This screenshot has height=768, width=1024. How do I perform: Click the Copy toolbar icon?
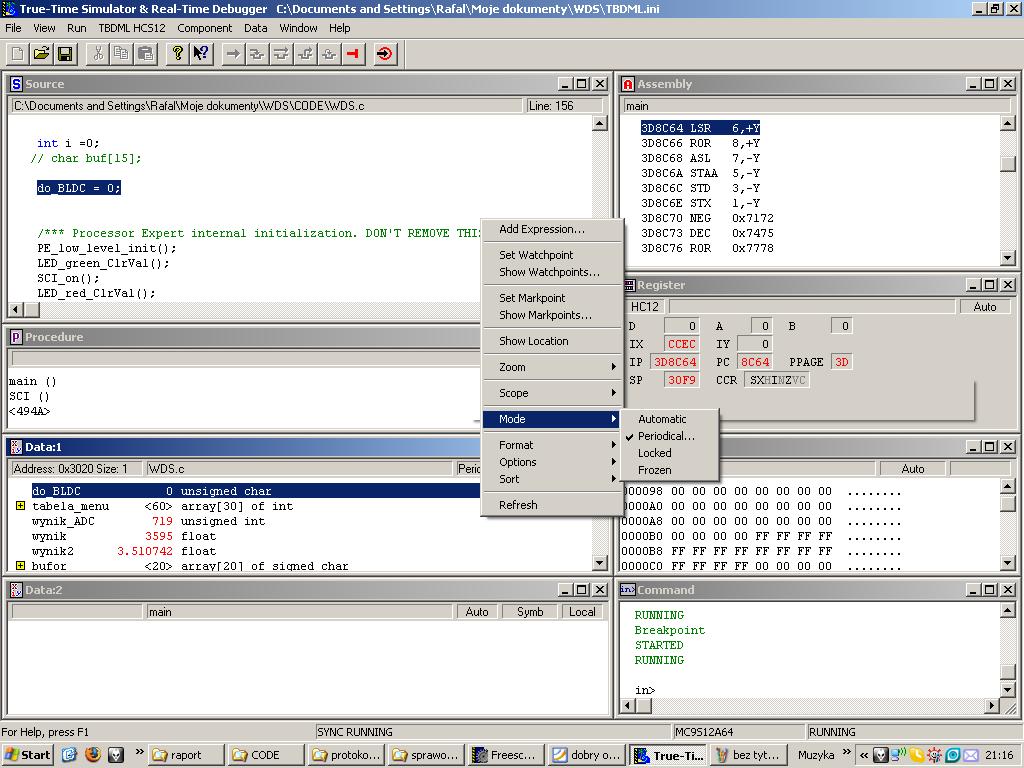pyautogui.click(x=121, y=54)
